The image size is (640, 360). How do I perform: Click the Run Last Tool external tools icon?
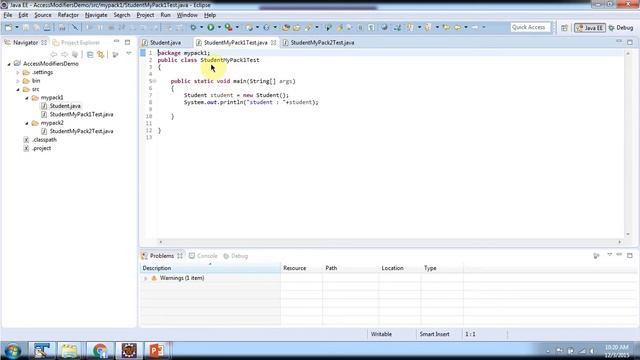pyautogui.click(x=229, y=27)
